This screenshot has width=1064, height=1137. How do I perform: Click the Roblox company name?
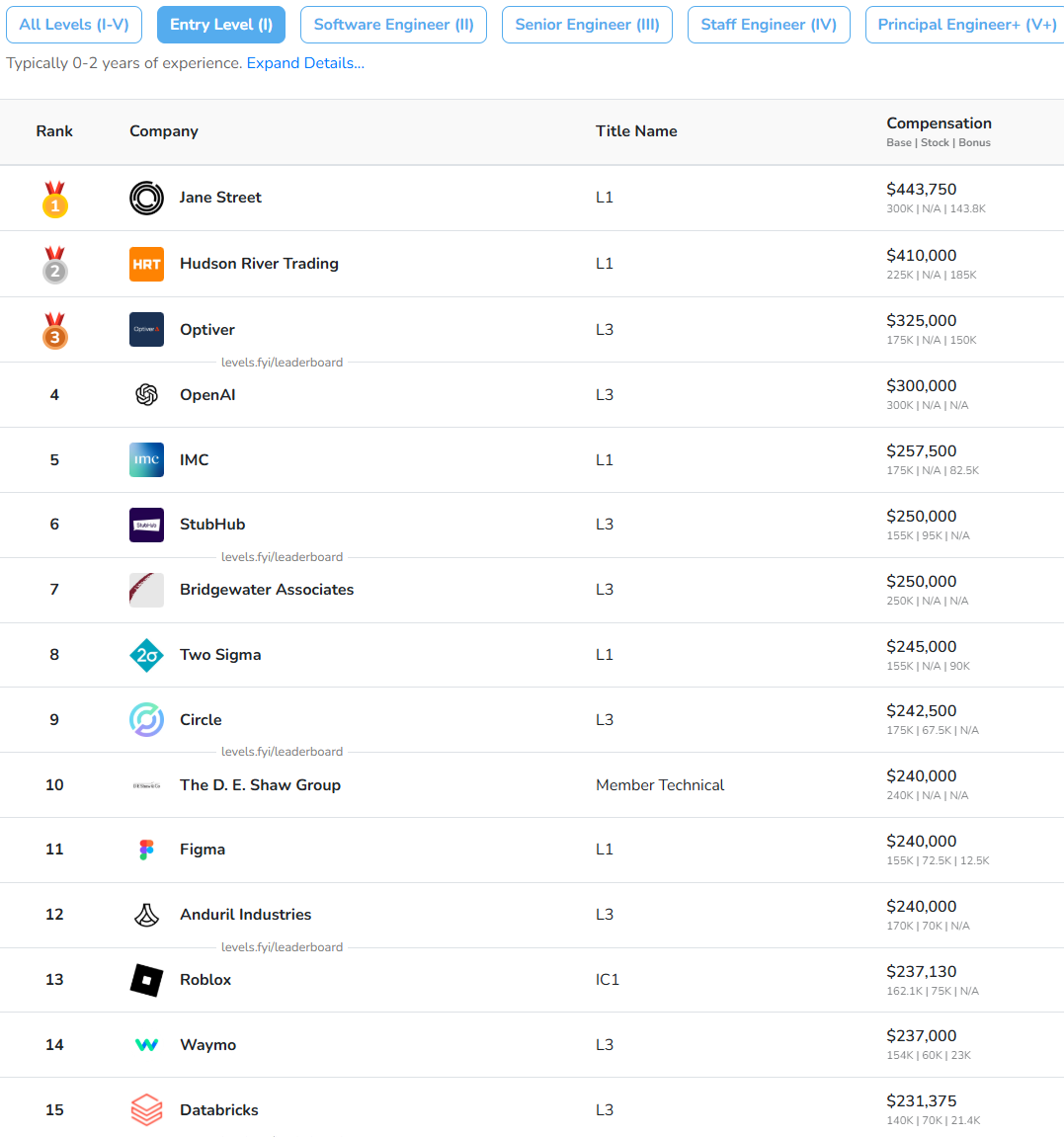(x=205, y=980)
